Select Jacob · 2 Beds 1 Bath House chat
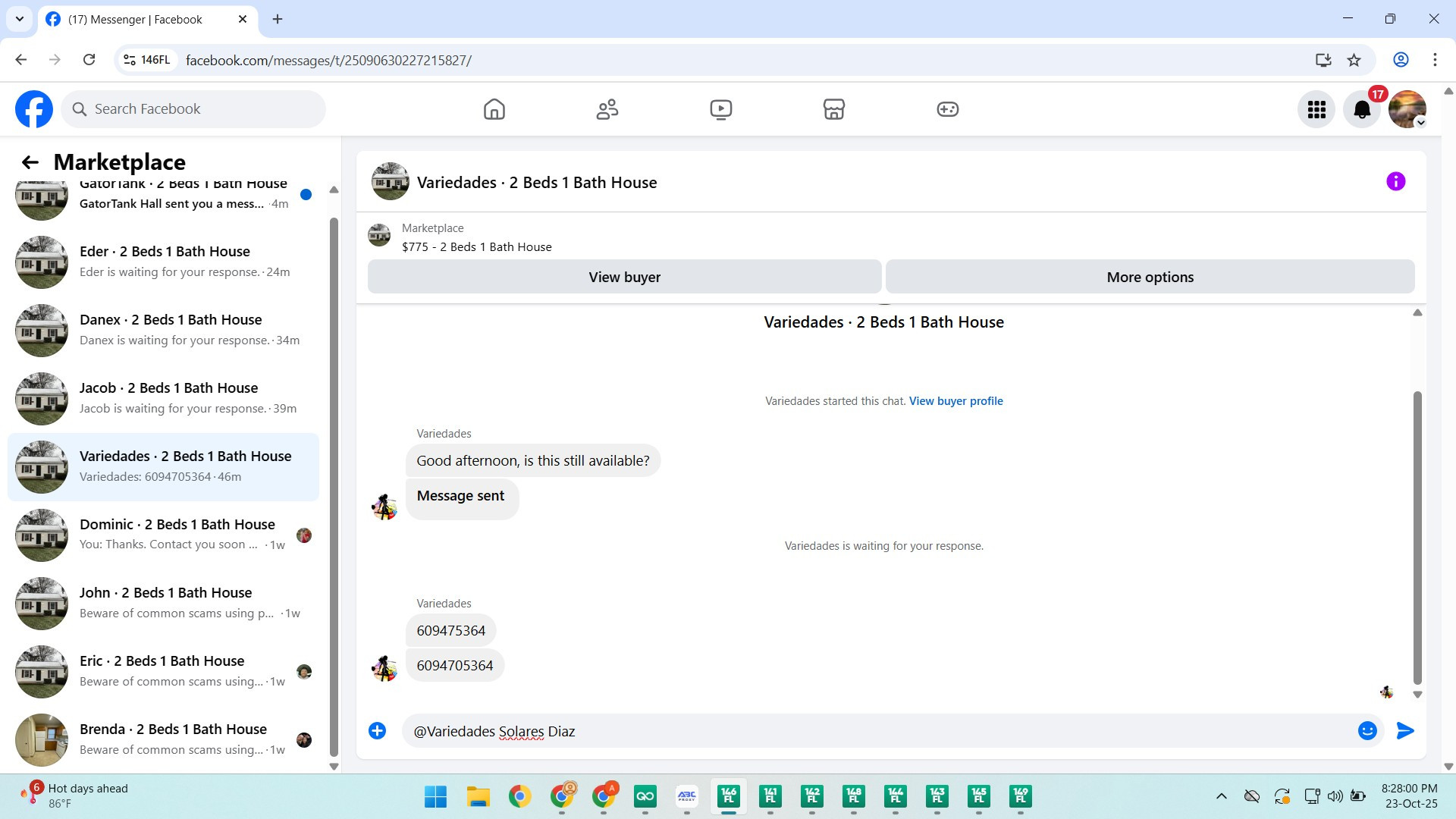The image size is (1456, 819). pyautogui.click(x=167, y=398)
